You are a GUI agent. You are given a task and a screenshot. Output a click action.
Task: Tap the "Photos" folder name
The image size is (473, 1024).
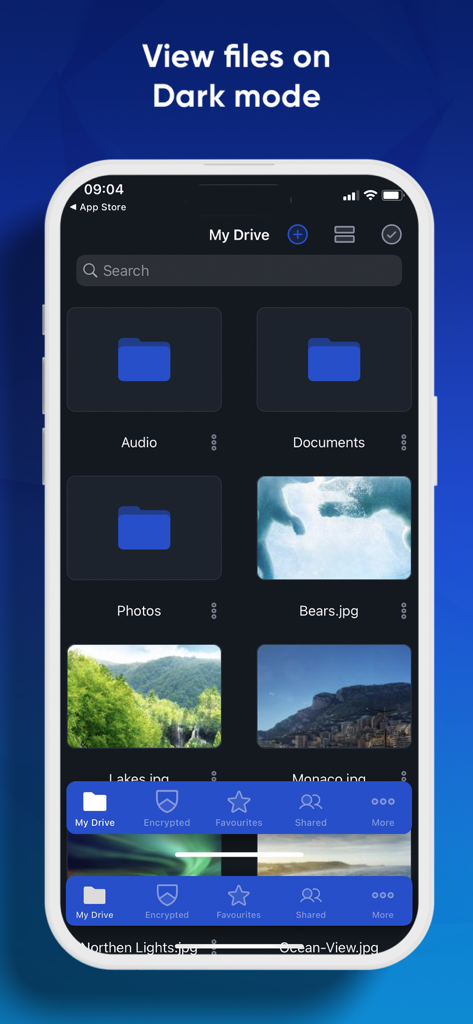tap(139, 611)
